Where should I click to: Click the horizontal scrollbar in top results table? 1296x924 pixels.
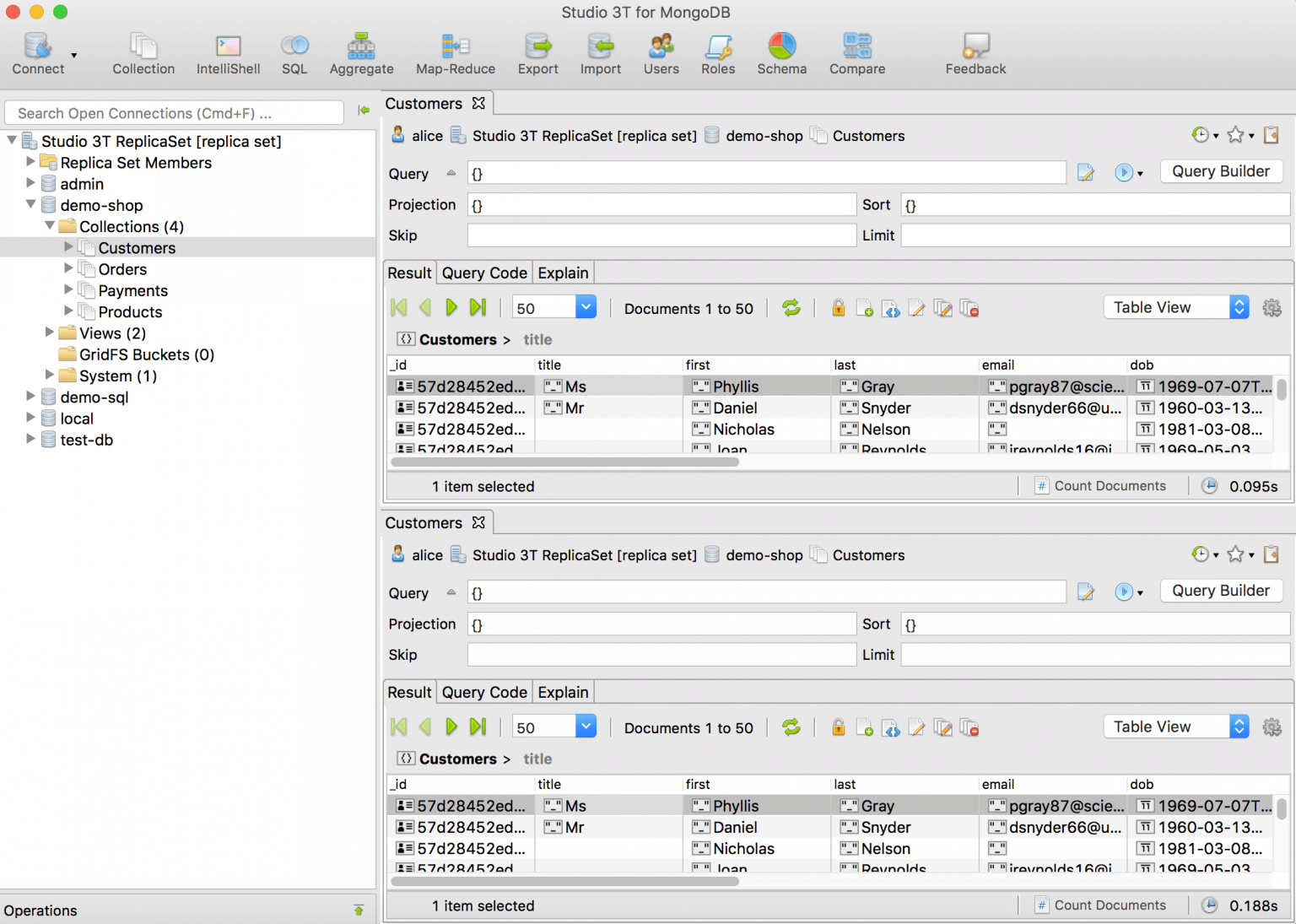pos(565,462)
